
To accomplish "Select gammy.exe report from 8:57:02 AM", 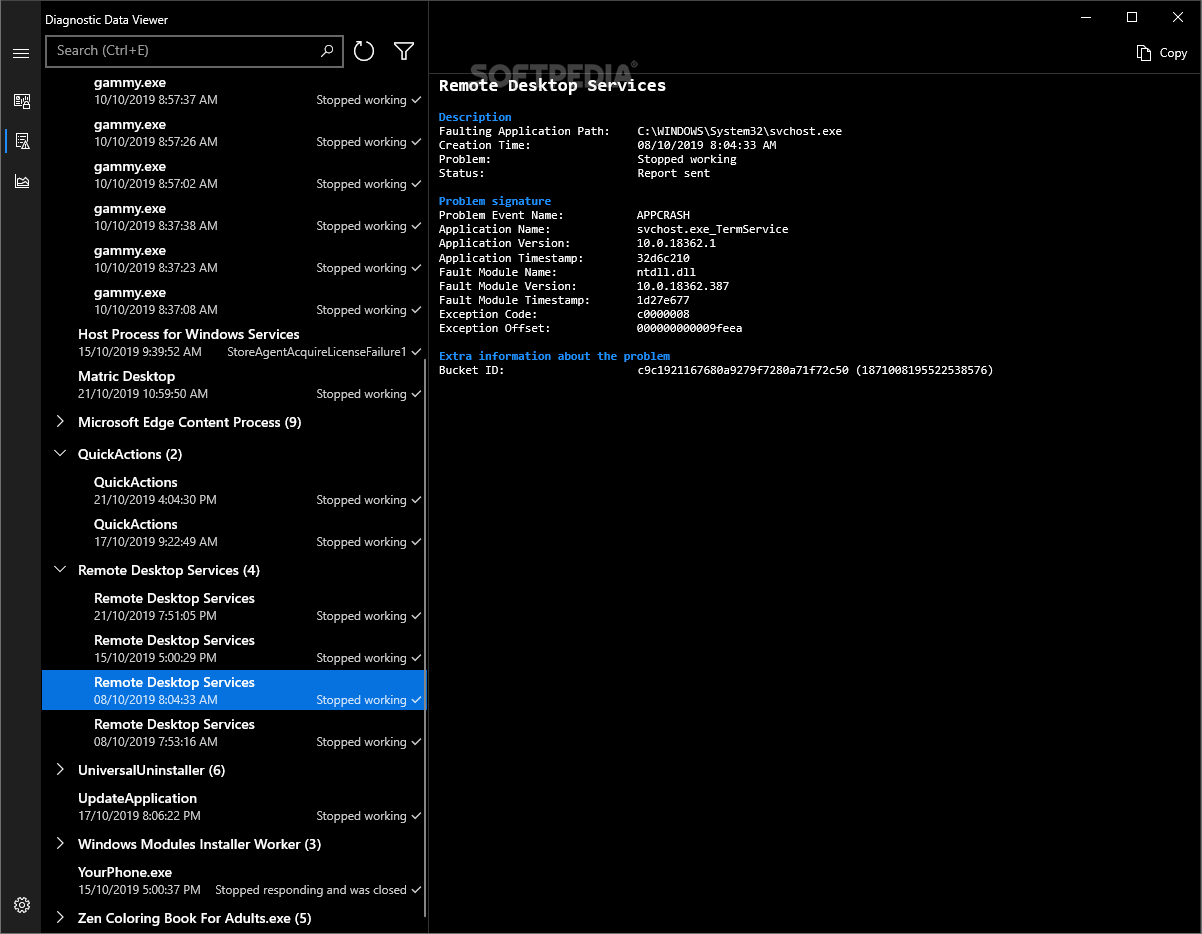I will click(x=234, y=175).
